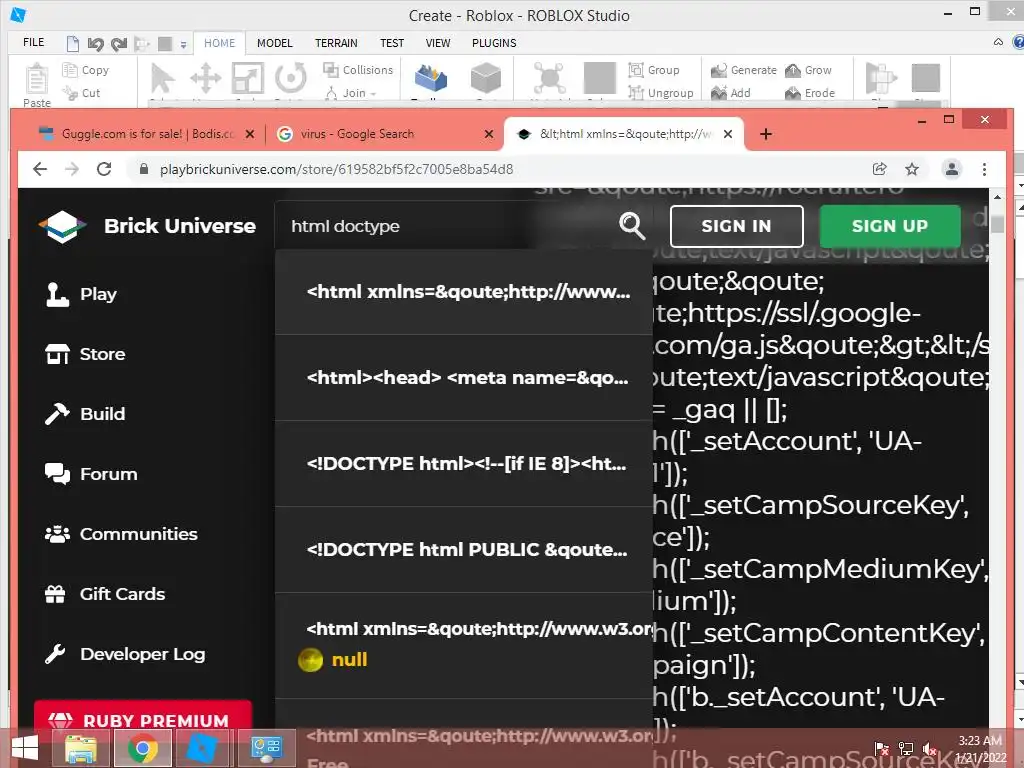Open File Explorer from the taskbar
The height and width of the screenshot is (768, 1024).
coord(81,748)
